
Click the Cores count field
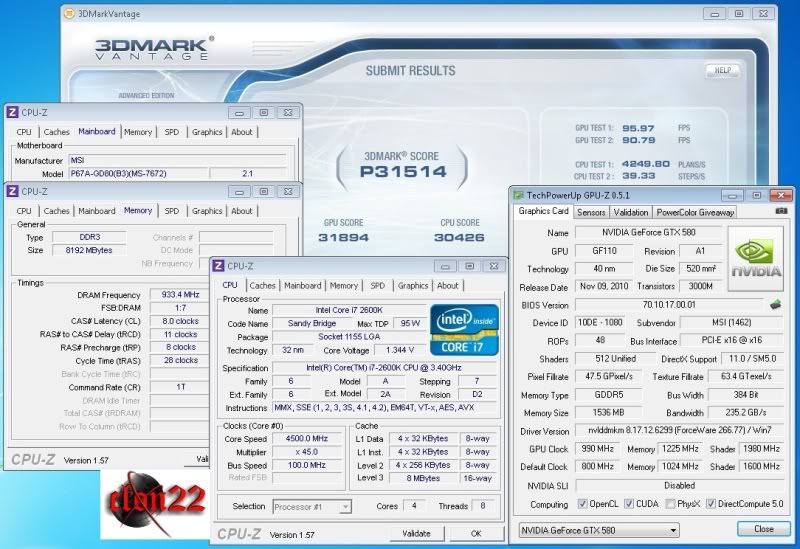pos(415,506)
